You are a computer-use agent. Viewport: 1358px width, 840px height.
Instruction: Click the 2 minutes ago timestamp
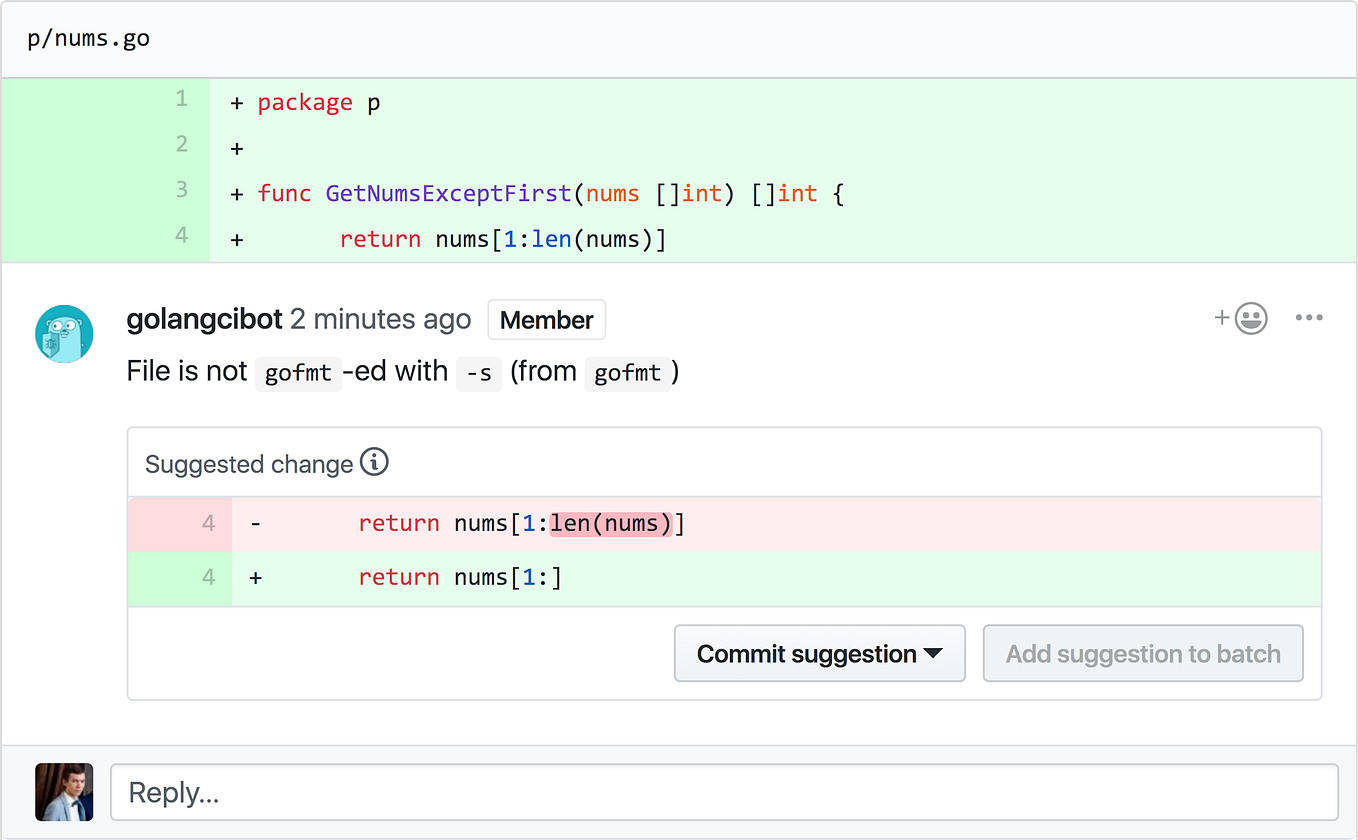[380, 320]
